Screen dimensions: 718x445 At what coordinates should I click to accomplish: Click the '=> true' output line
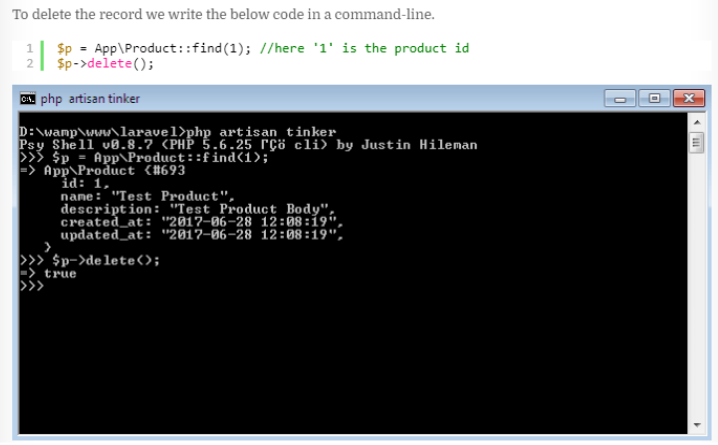tap(48, 273)
